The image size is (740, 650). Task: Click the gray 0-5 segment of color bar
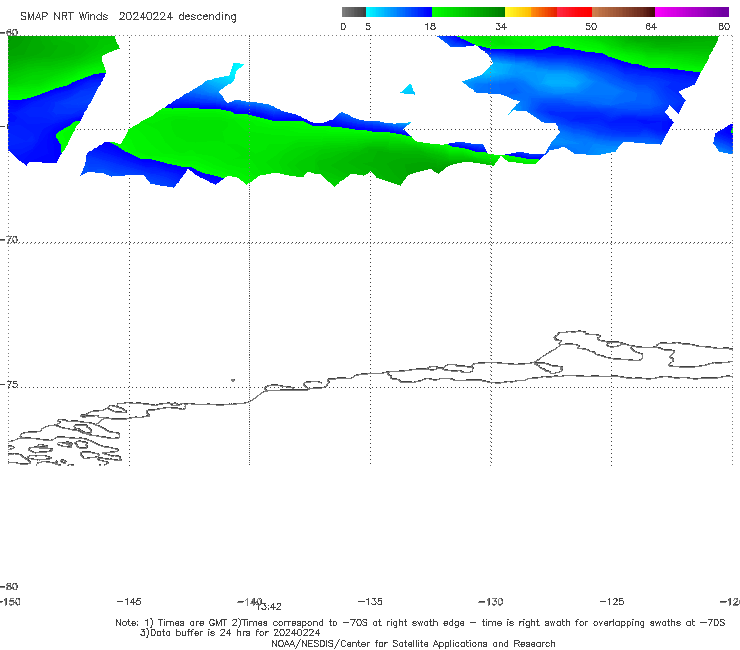point(354,12)
